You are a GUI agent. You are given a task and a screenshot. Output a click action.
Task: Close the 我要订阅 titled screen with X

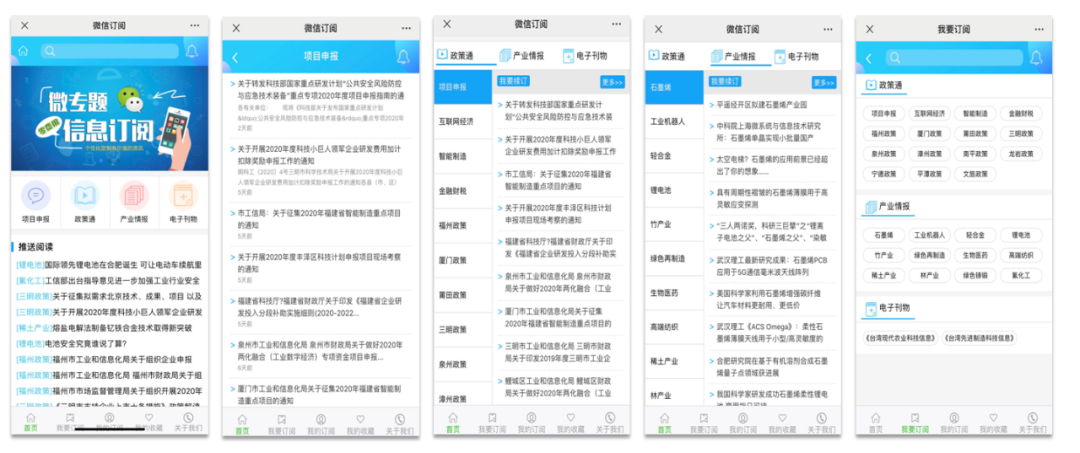(869, 29)
